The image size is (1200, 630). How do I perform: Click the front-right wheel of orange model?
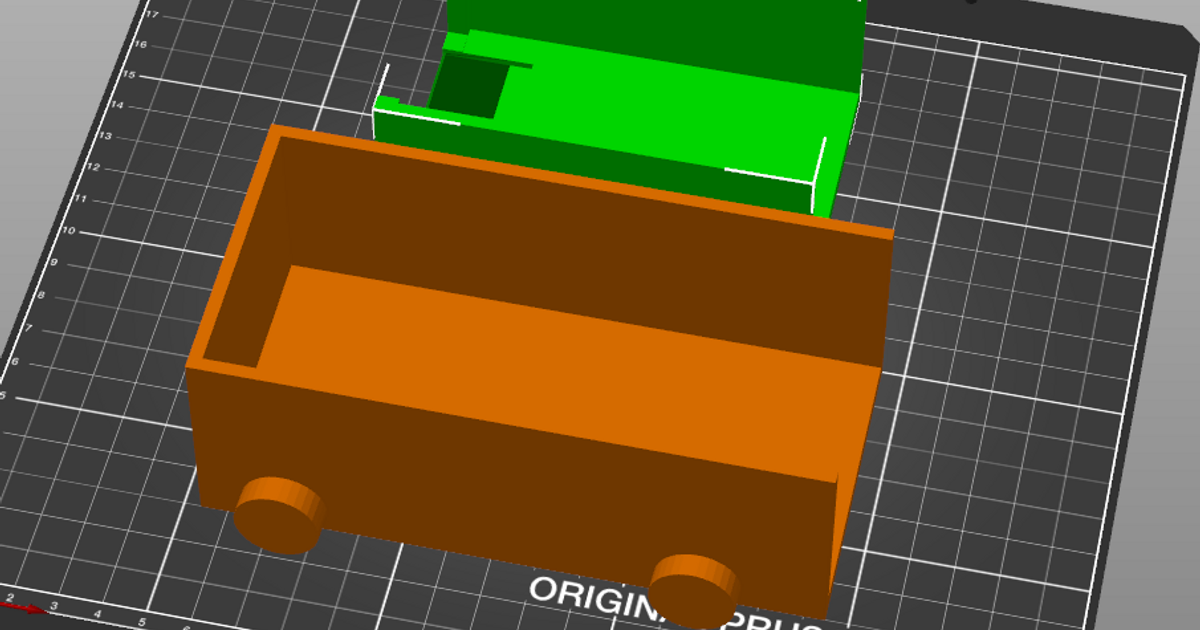coord(693,588)
